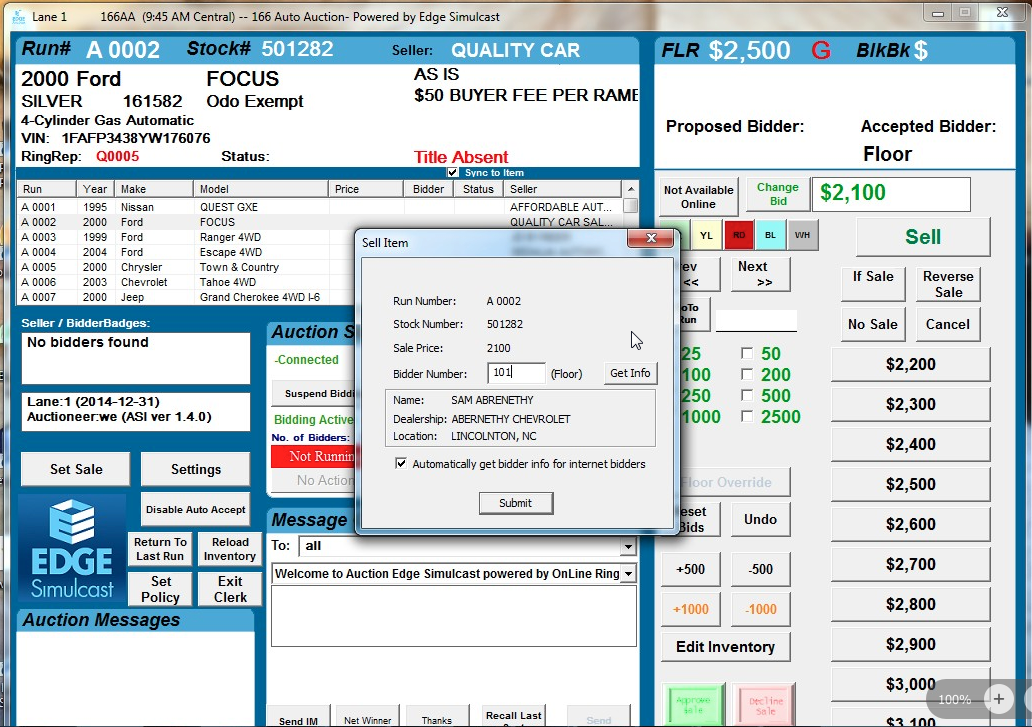This screenshot has width=1032, height=727.
Task: Click the Submit button in Sell Item dialog
Action: coord(515,503)
